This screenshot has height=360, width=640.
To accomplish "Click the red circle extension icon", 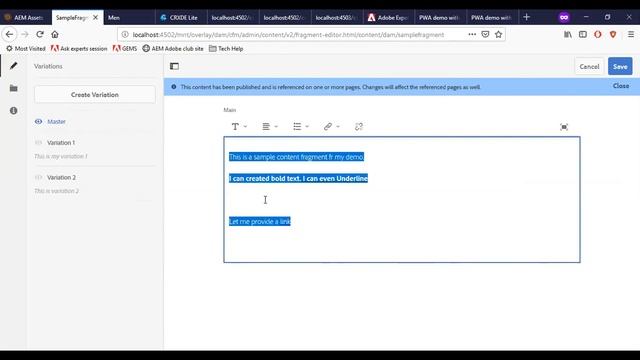I will point(598,34).
